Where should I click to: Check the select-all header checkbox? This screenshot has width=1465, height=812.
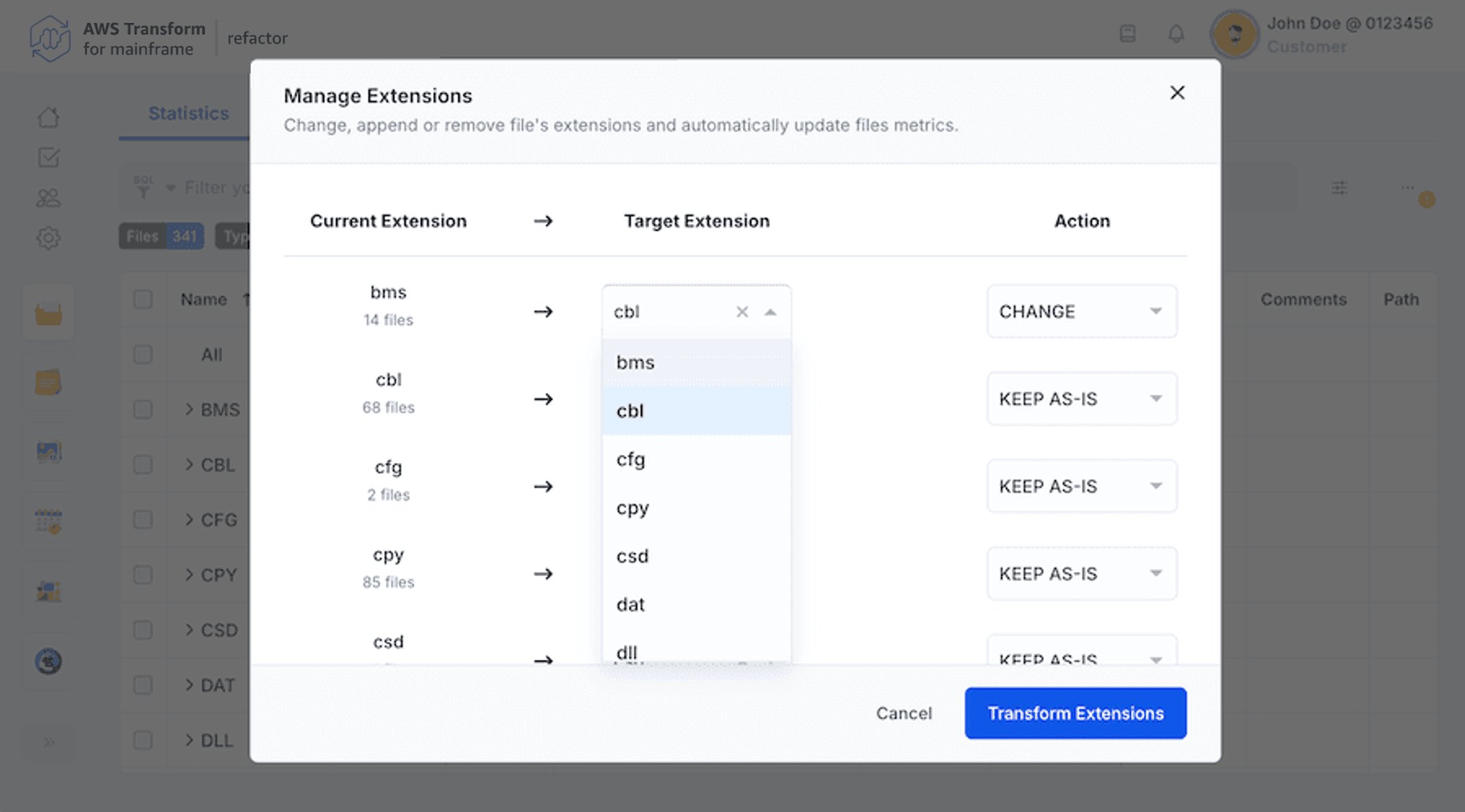coord(143,299)
